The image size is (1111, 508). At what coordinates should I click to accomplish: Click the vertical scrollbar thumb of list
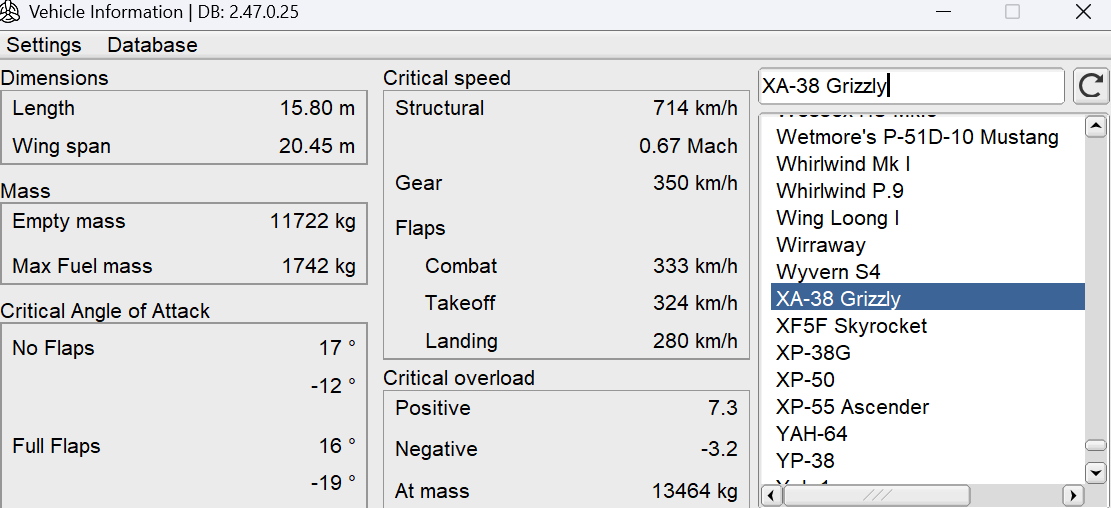pyautogui.click(x=1096, y=446)
